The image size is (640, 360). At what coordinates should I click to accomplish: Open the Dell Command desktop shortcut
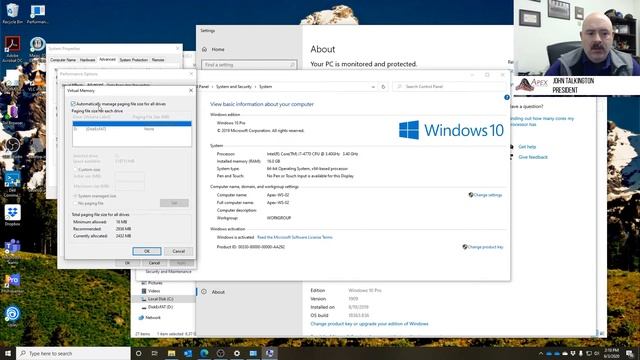pos(12,184)
